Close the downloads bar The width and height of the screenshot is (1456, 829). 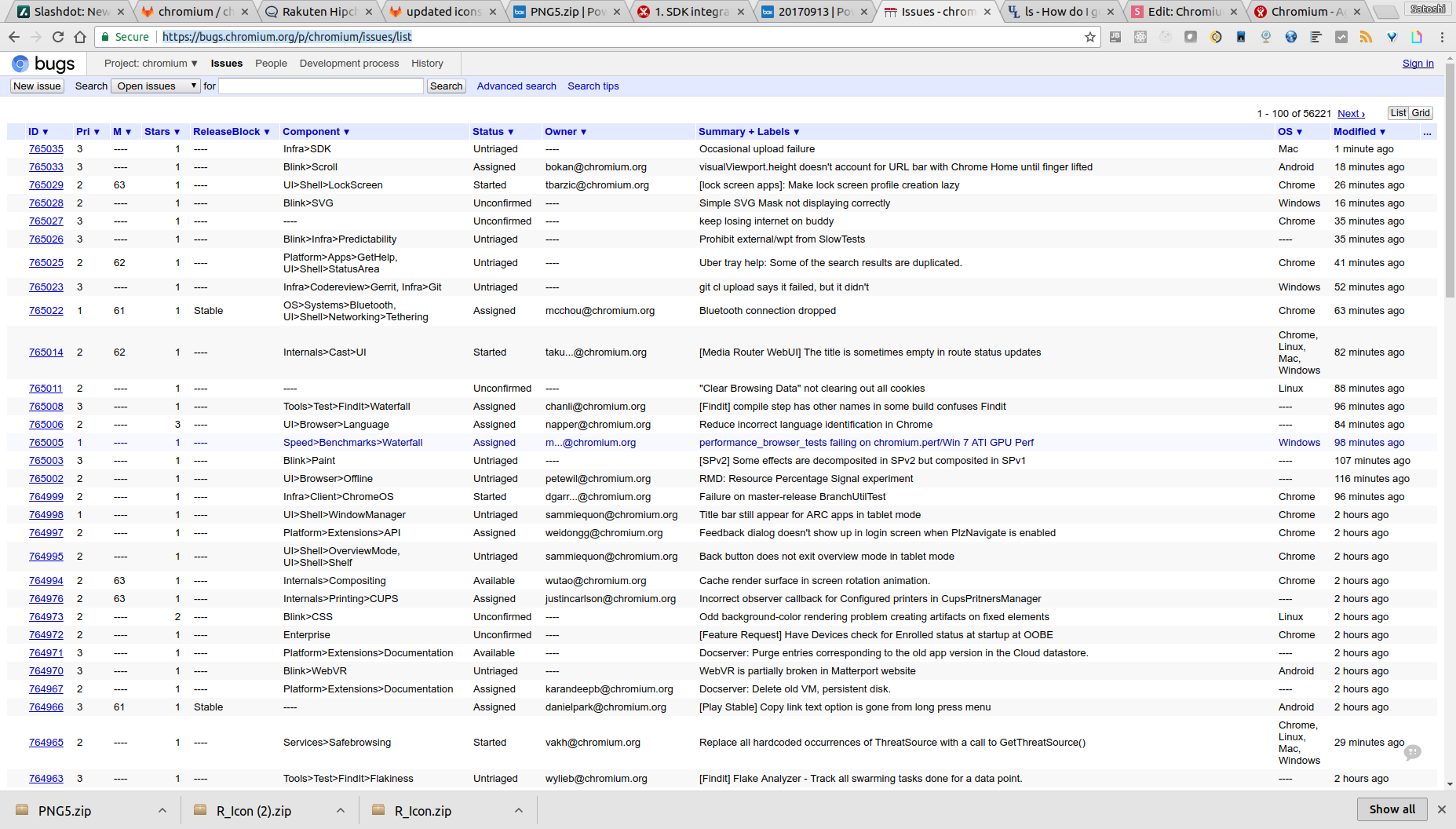tap(1441, 809)
